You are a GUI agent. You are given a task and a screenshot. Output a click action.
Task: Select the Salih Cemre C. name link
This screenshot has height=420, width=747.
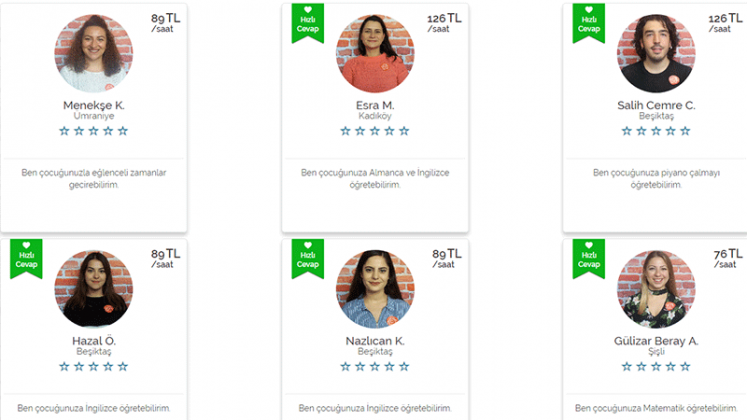point(656,105)
